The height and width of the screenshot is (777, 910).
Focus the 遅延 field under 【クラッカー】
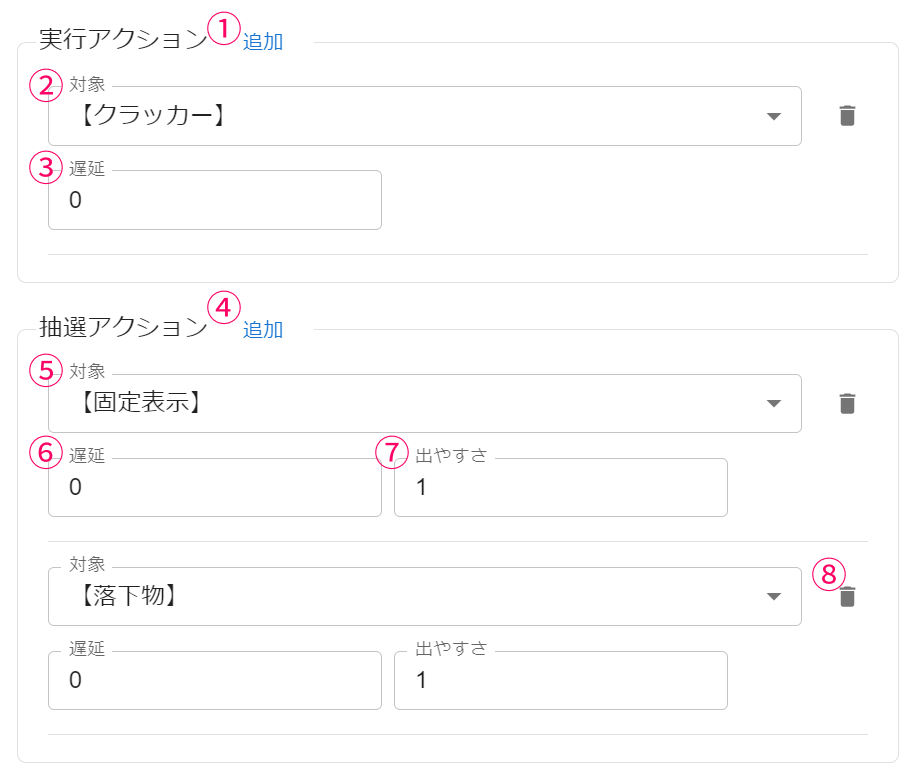[x=214, y=200]
